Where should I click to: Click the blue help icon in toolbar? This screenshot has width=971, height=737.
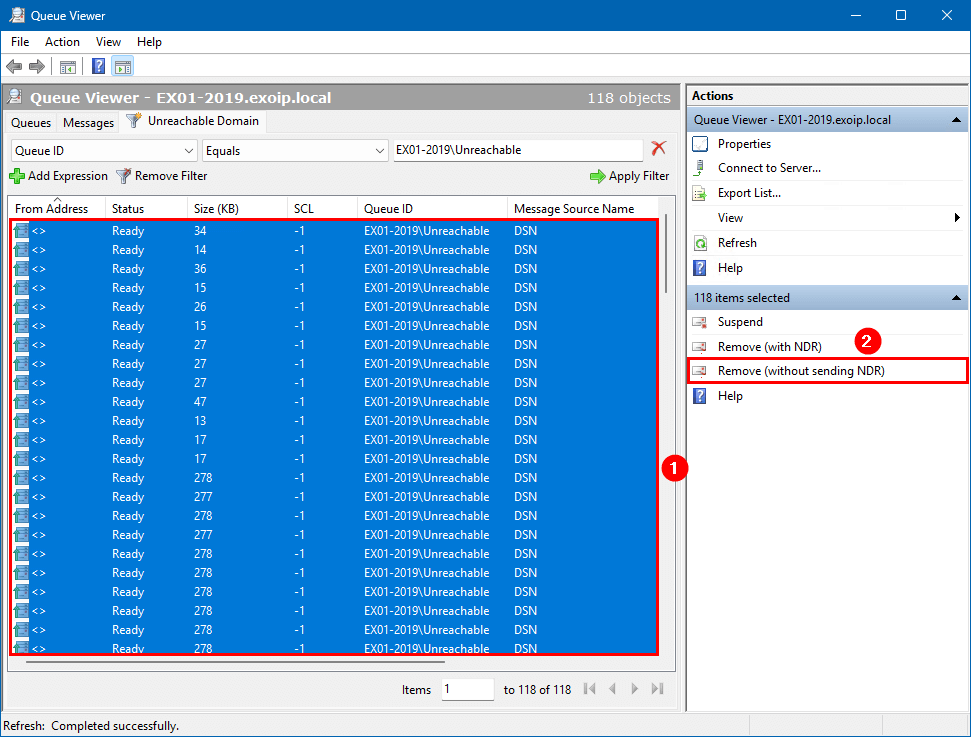(x=99, y=67)
